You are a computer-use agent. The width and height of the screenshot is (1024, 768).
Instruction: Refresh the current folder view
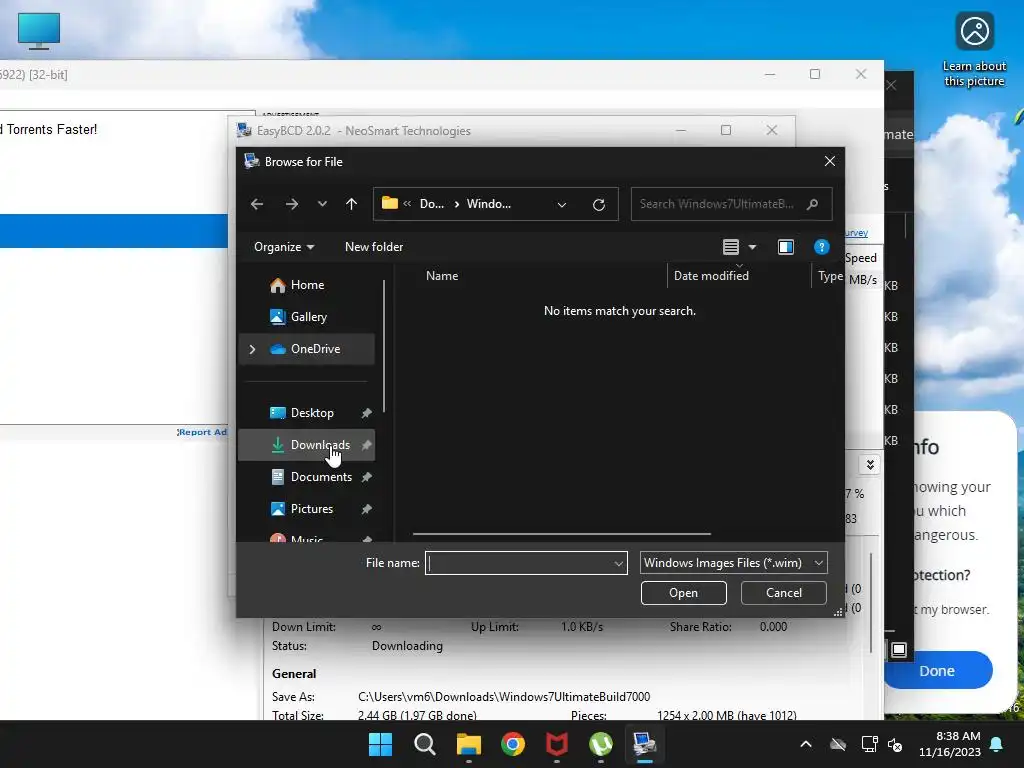point(598,204)
